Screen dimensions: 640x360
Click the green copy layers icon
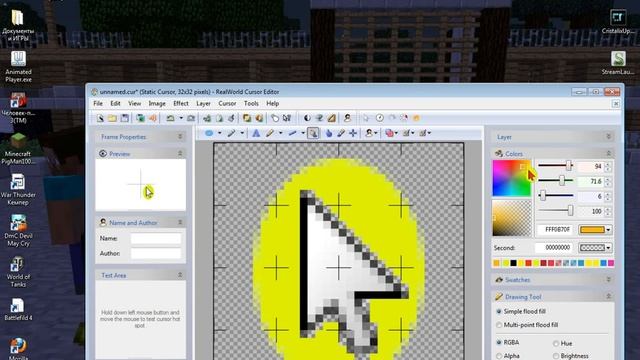[x=140, y=118]
